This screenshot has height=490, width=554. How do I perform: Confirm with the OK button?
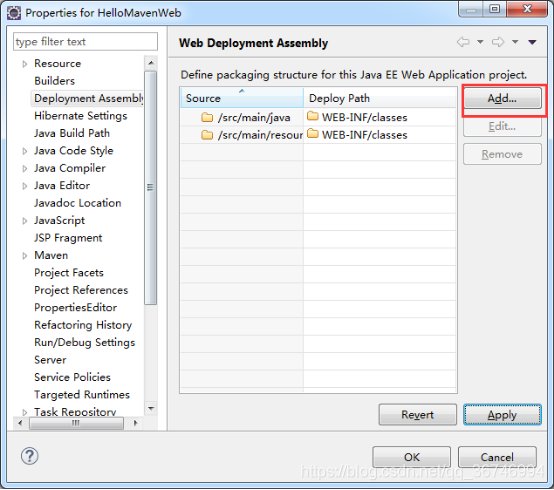coord(412,457)
